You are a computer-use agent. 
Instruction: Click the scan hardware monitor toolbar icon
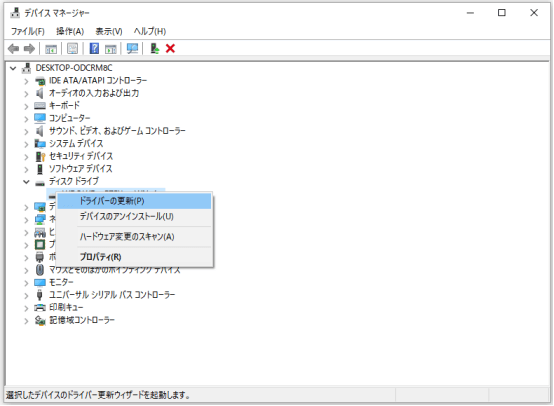(x=132, y=48)
